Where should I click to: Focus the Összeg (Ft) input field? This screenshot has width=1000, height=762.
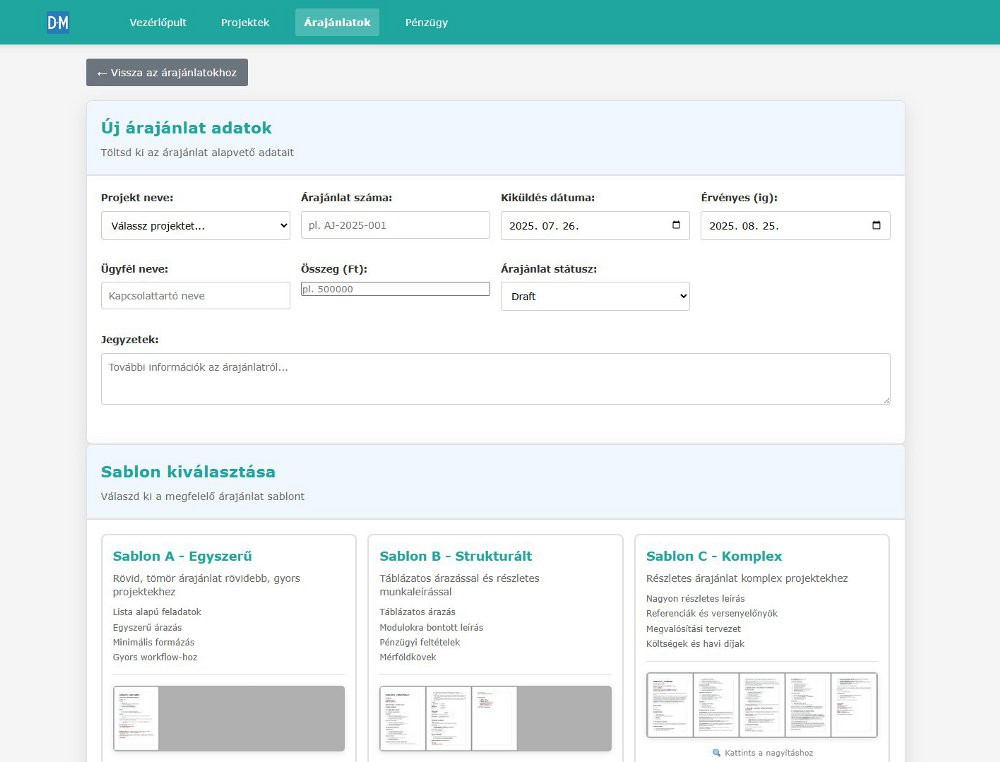tap(395, 289)
